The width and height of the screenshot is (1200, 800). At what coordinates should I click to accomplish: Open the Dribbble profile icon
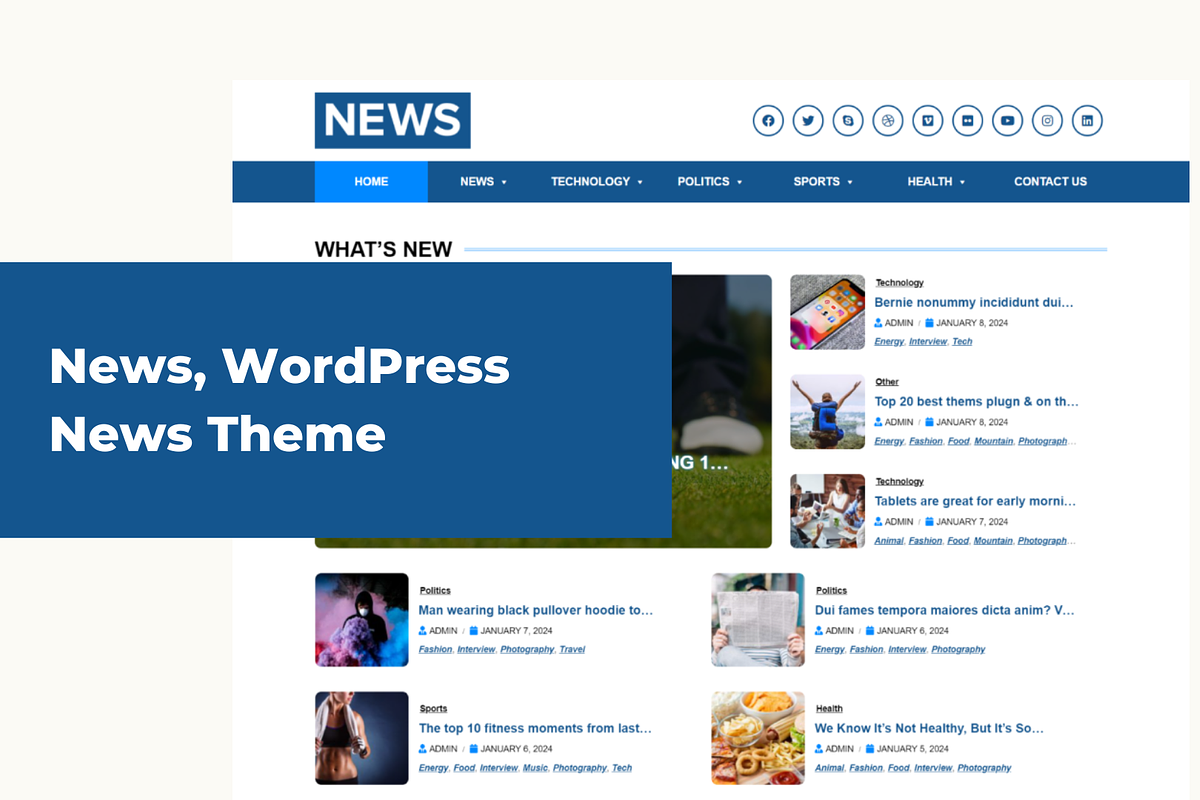(888, 120)
